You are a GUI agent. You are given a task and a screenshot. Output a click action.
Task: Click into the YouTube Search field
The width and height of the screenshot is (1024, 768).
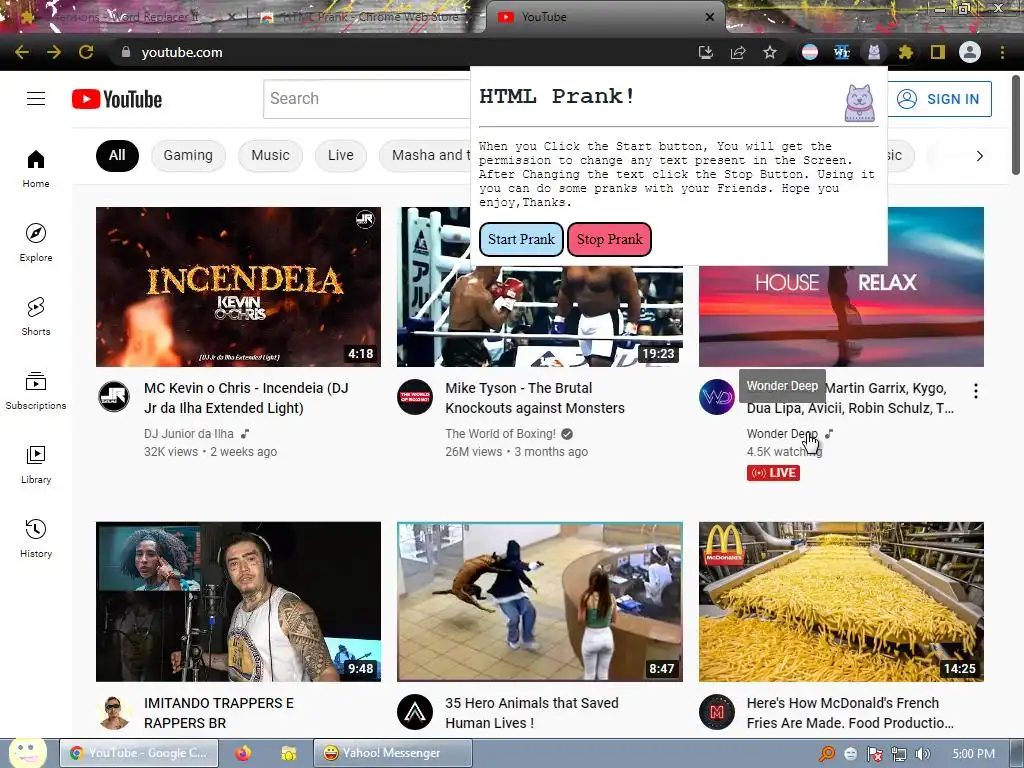coord(367,99)
